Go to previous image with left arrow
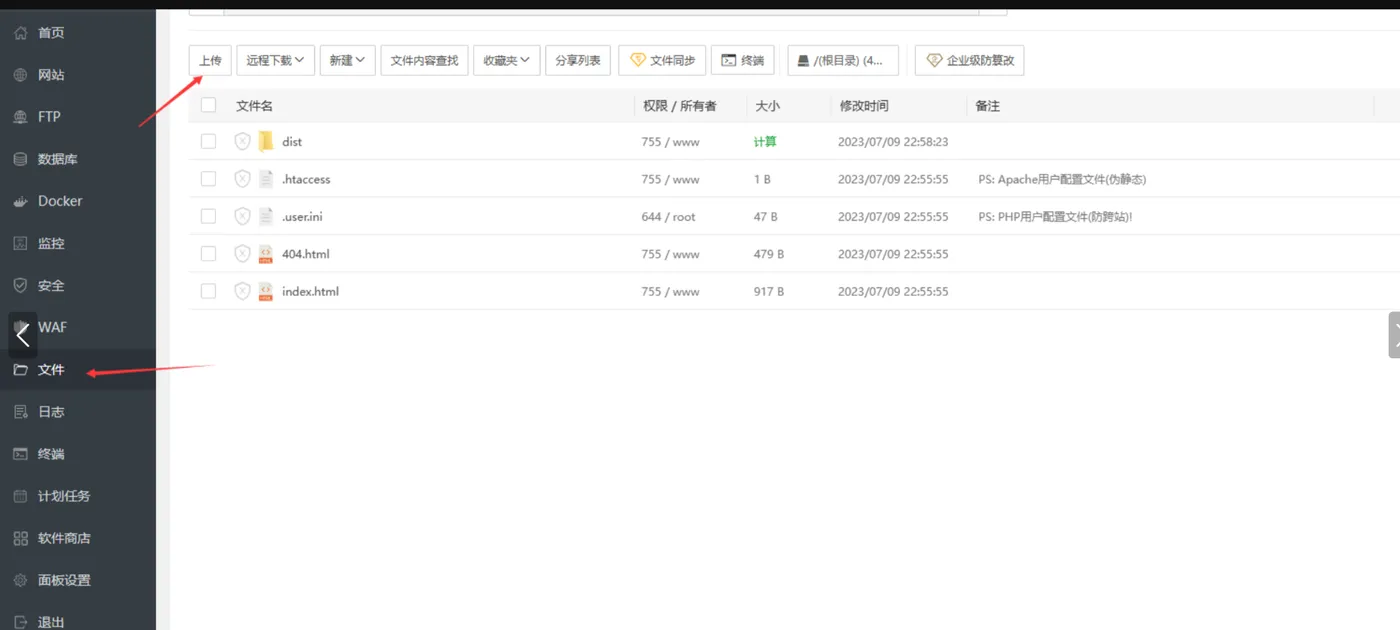1400x630 pixels. pos(23,335)
